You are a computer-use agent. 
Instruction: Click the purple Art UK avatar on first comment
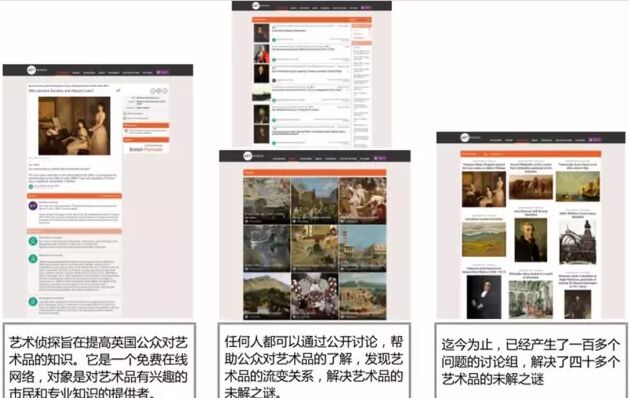click(x=32, y=206)
